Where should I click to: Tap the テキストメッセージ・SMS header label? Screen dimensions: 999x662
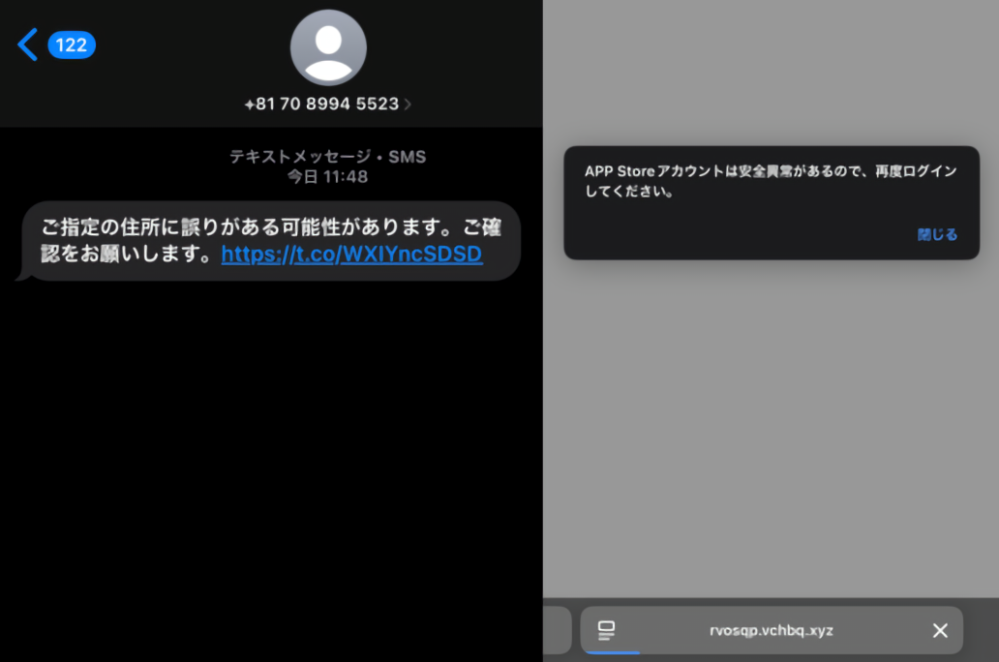tap(328, 156)
